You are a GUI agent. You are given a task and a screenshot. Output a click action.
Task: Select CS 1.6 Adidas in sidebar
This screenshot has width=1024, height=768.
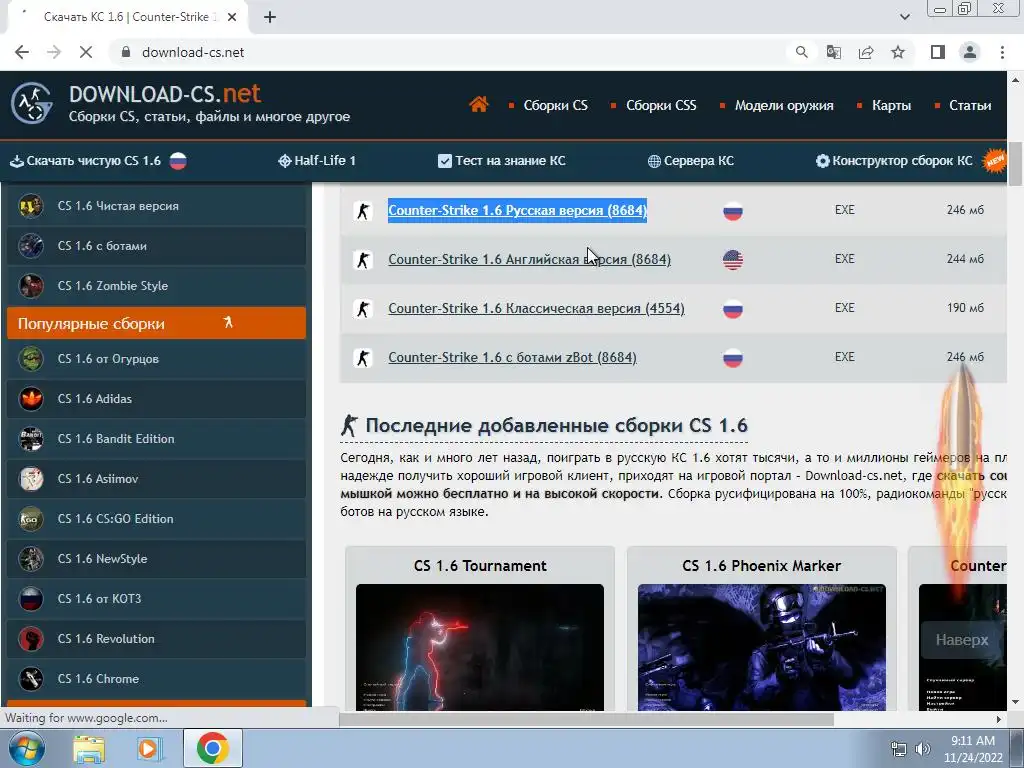[156, 398]
